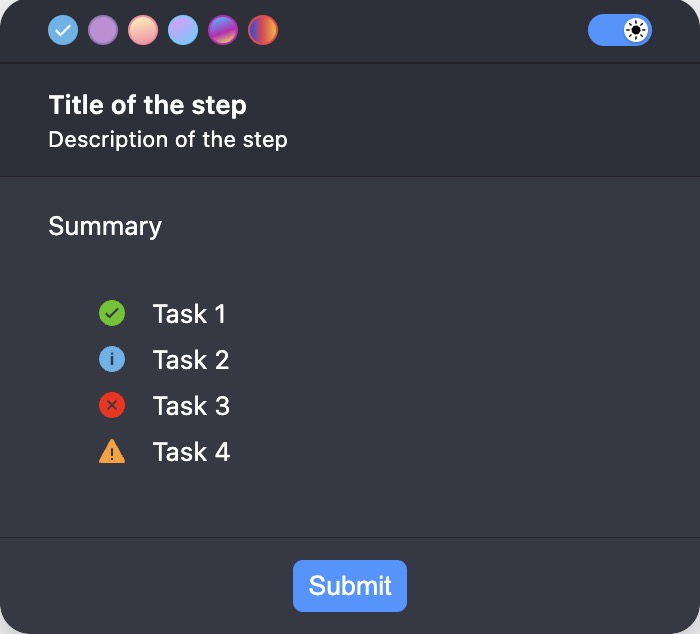Click the blue info icon beside Task 2
Viewport: 700px width, 634px height.
click(112, 359)
